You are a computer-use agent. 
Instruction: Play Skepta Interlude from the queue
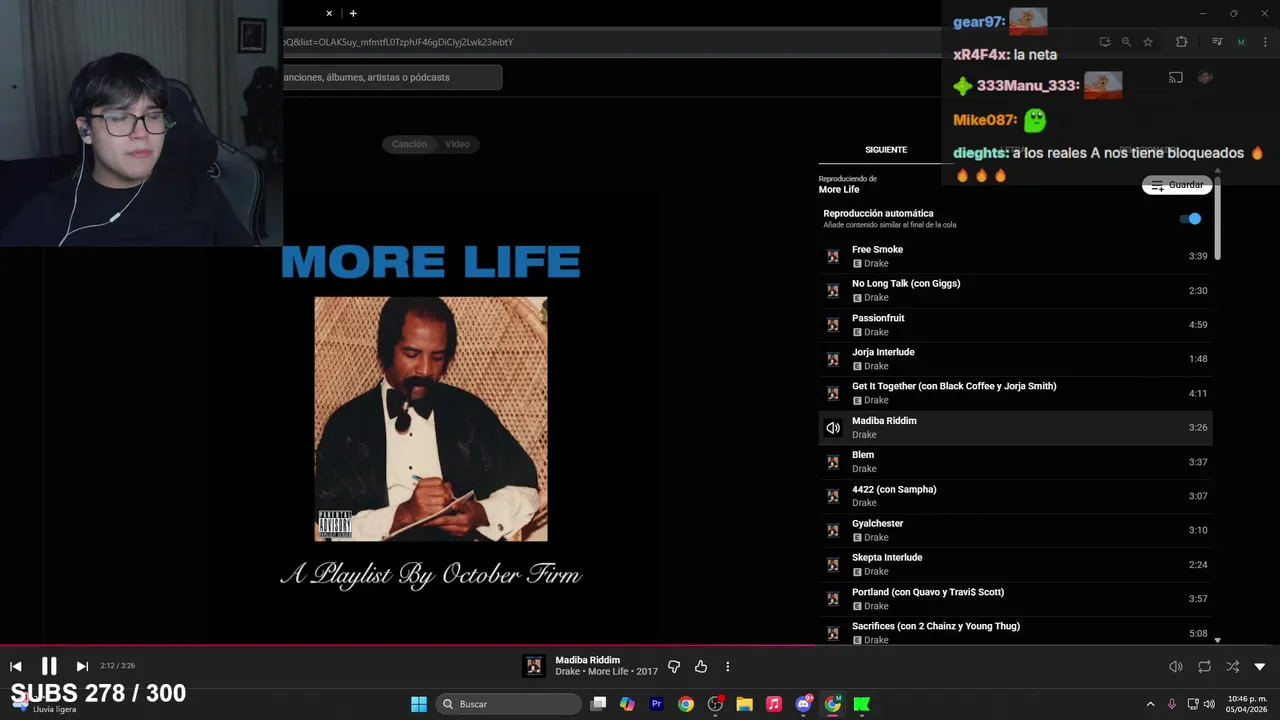(1015, 565)
